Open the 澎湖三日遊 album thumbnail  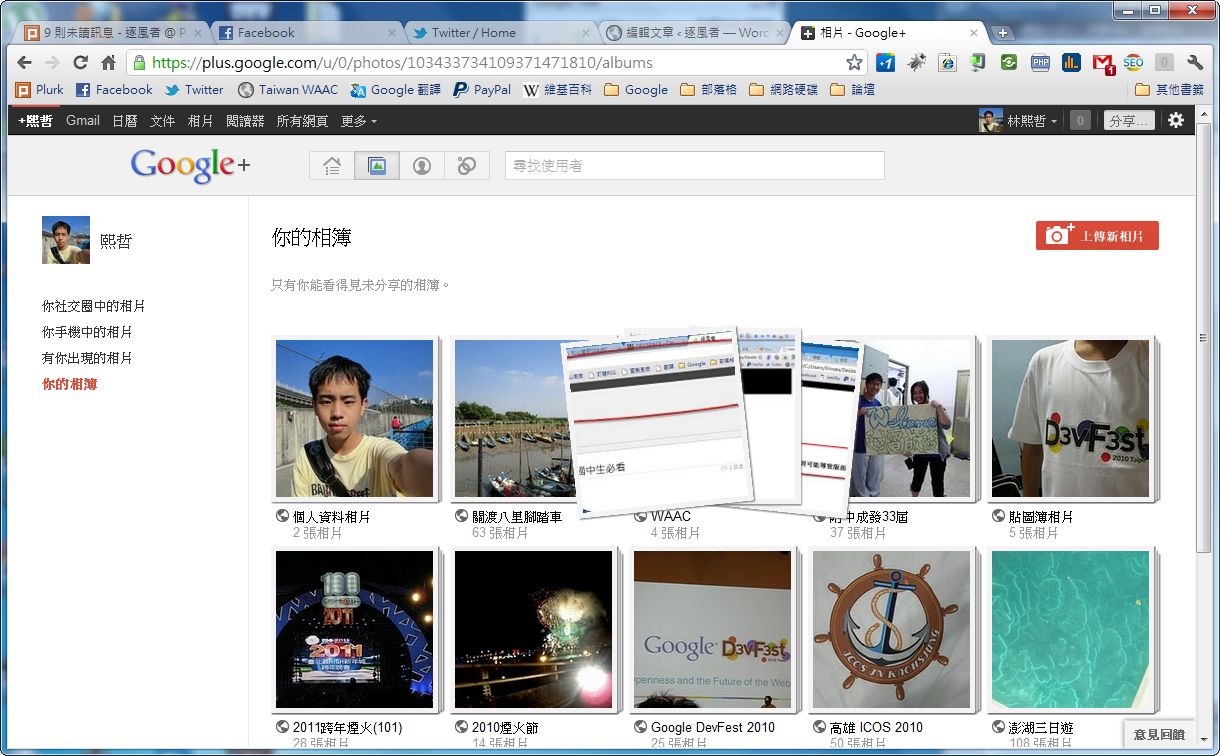[1070, 630]
